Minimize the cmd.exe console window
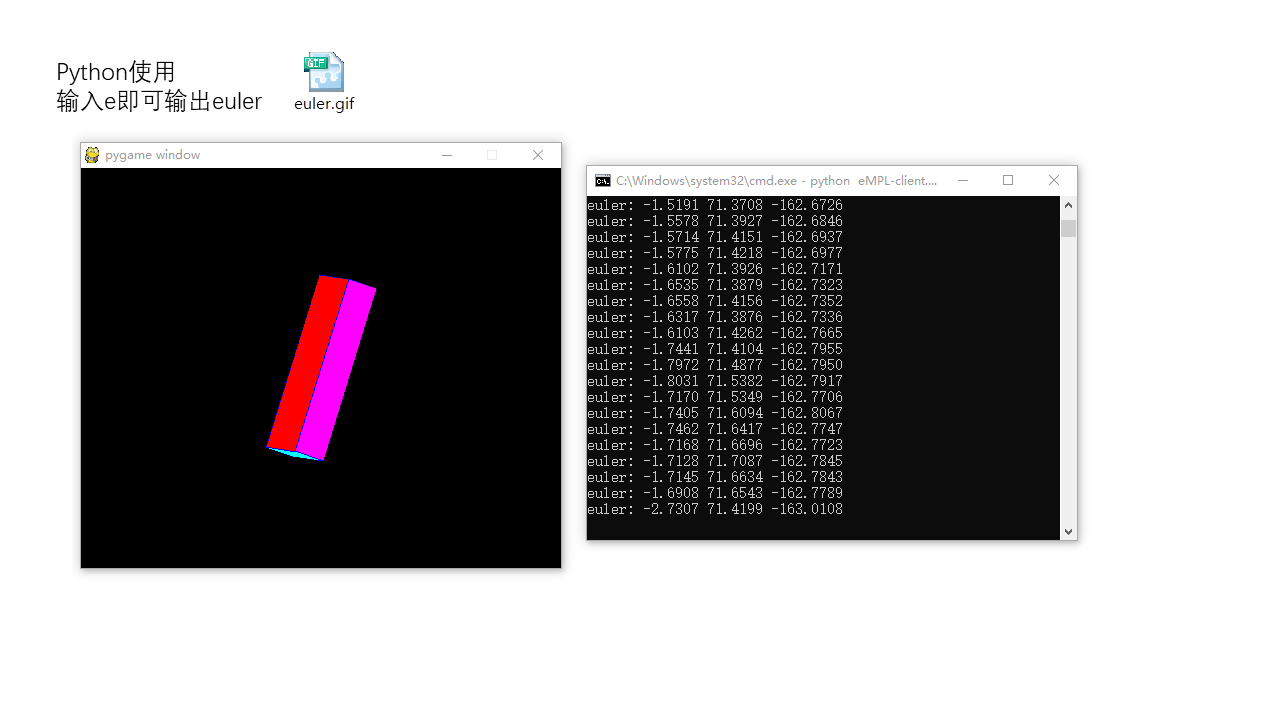This screenshot has height=720, width=1280. (963, 180)
